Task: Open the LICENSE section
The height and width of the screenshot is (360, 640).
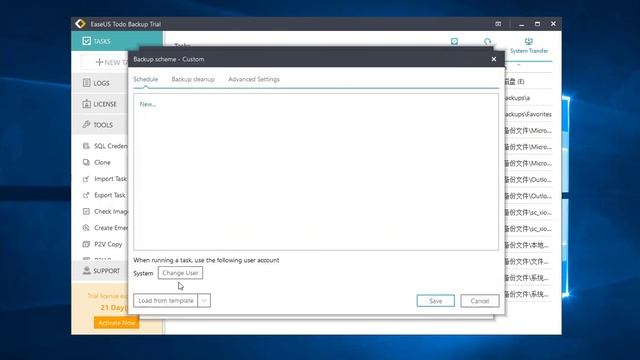Action: 100,104
